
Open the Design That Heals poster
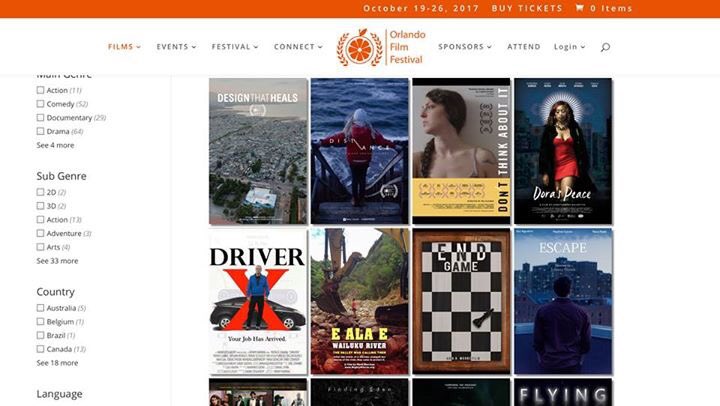click(258, 151)
